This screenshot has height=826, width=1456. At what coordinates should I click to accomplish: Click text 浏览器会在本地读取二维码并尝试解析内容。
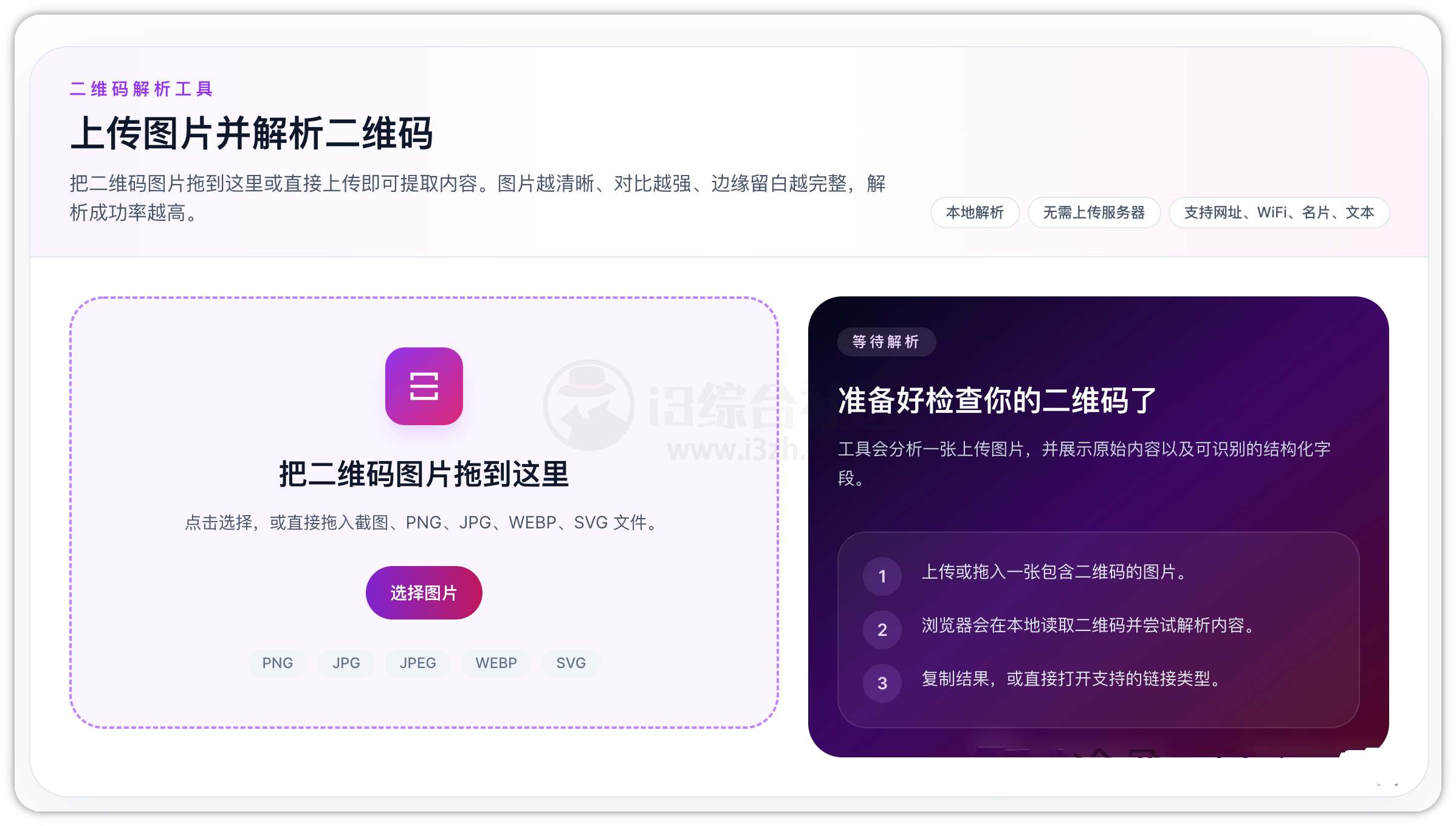[1088, 626]
